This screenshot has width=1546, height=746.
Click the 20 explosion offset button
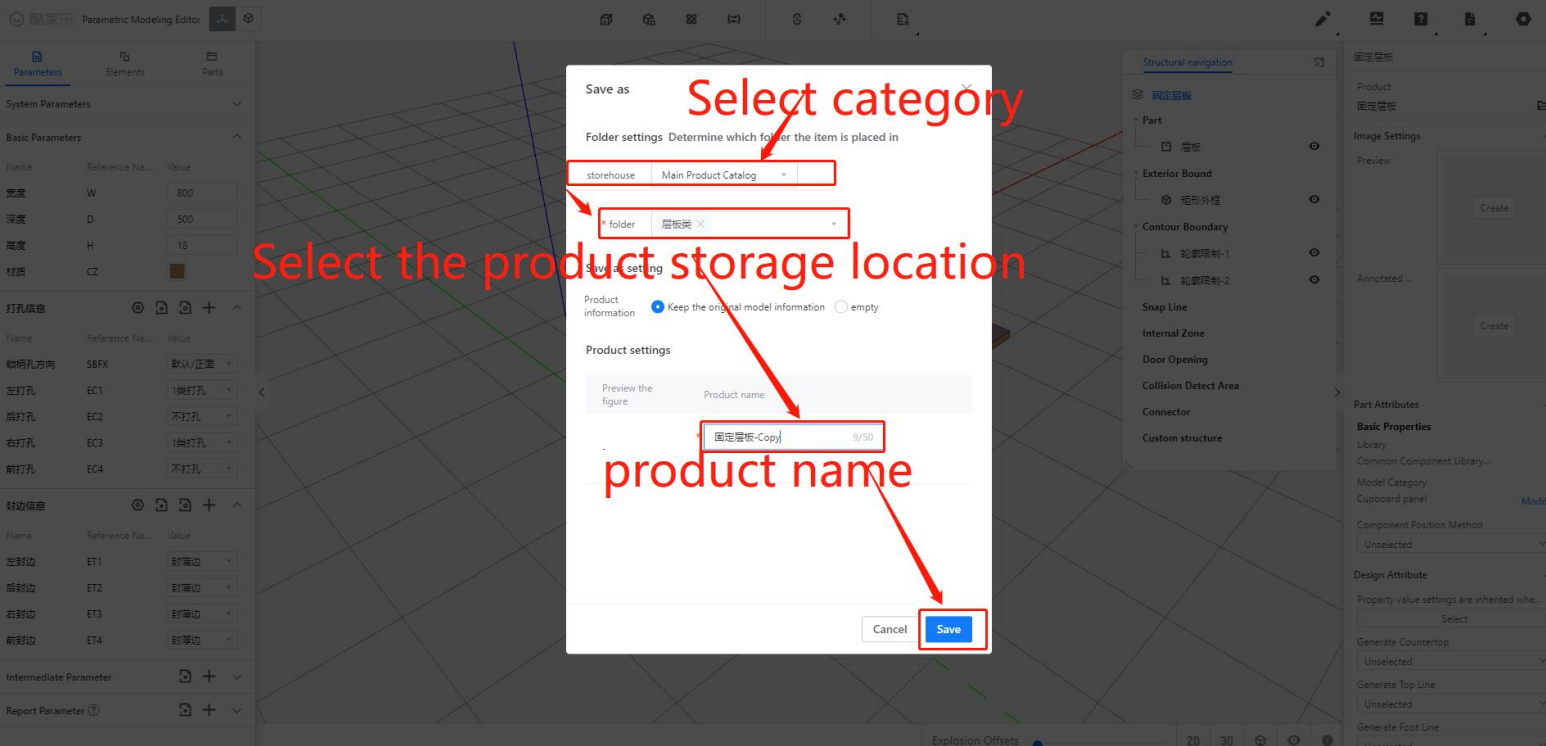[1193, 740]
